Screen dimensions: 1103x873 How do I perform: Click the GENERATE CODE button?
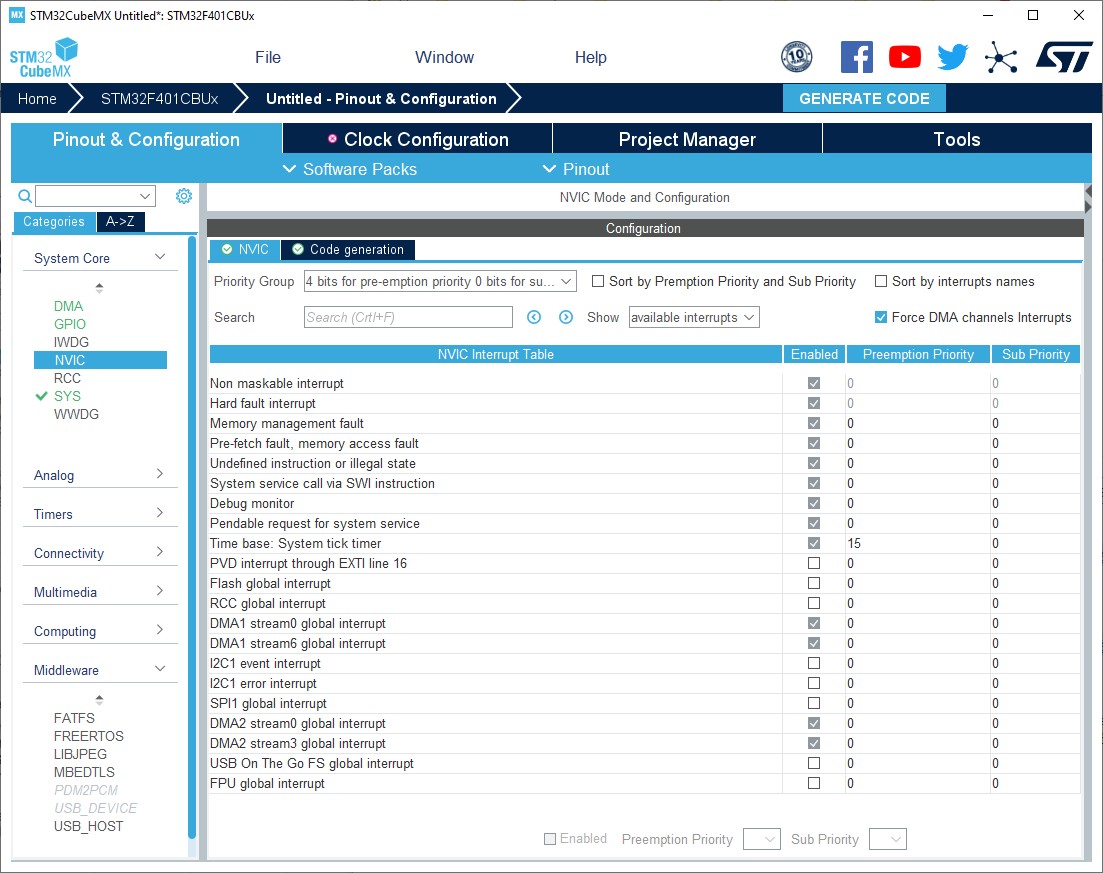[x=864, y=98]
